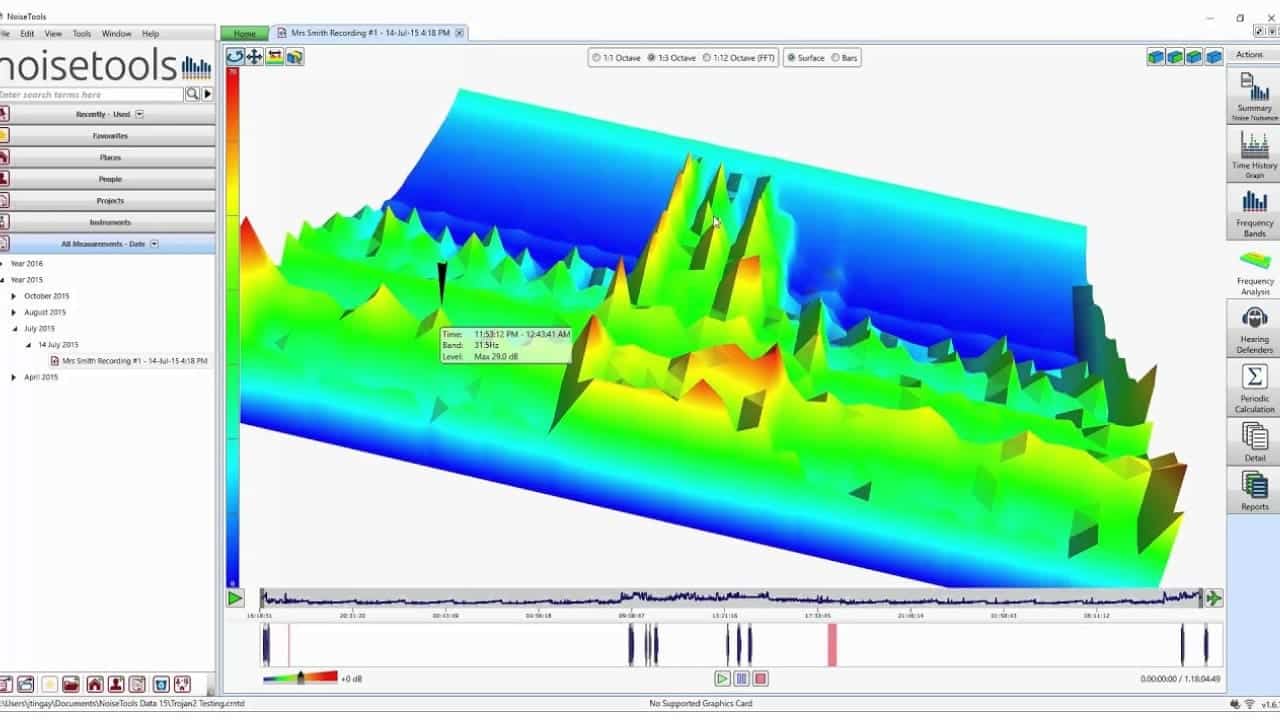This screenshot has width=1280, height=720.
Task: Collapse the Year 2015 tree node
Action: 2,280
